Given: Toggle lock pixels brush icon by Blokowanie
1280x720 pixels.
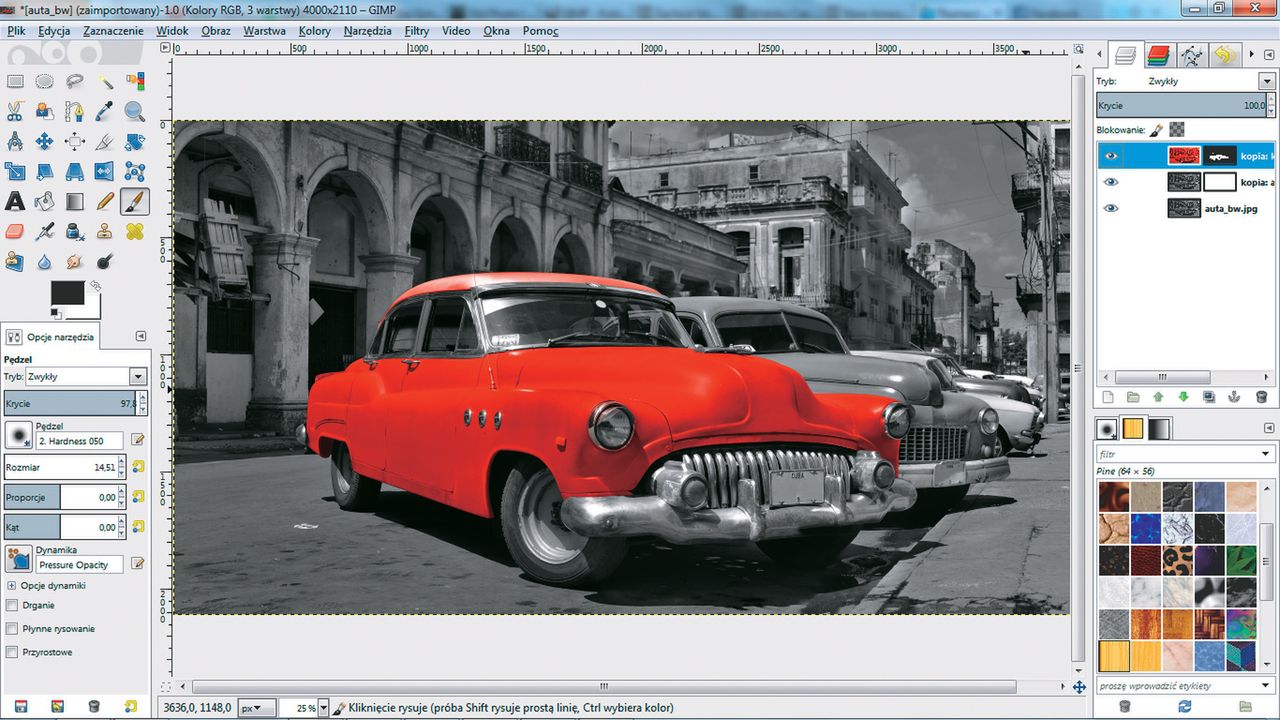Looking at the screenshot, I should click(x=1157, y=129).
